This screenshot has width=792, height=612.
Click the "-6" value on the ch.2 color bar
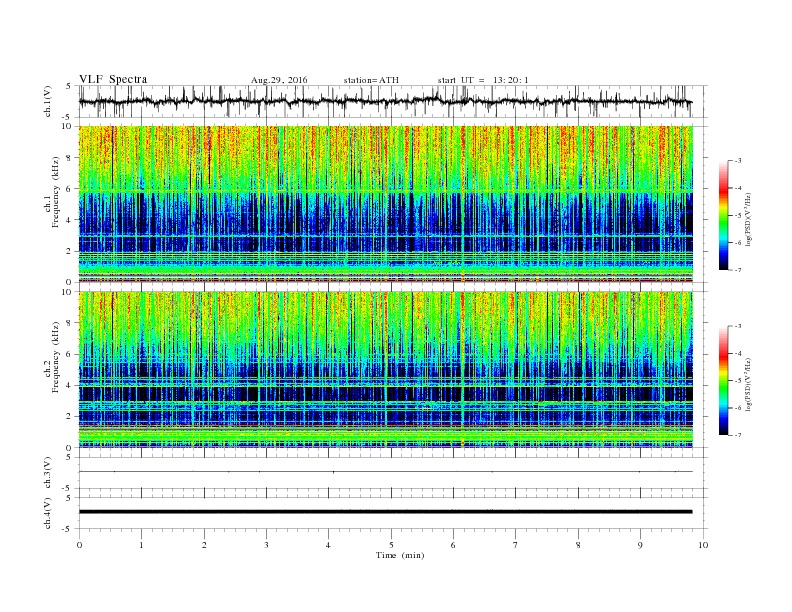738,408
